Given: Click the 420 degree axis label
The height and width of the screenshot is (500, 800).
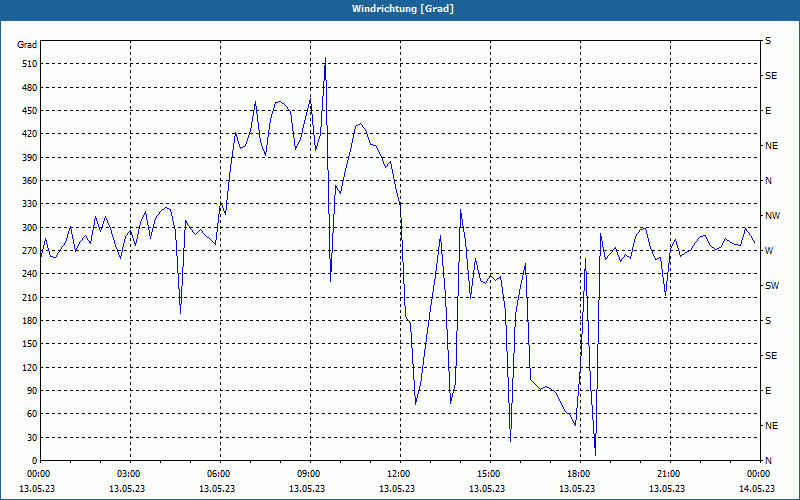Looking at the screenshot, I should (31, 134).
